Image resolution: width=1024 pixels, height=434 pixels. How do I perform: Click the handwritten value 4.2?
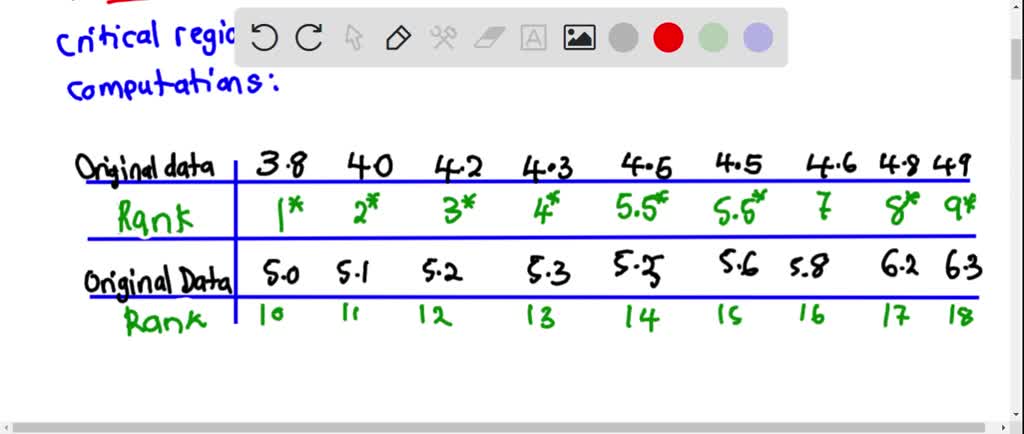[x=458, y=166]
